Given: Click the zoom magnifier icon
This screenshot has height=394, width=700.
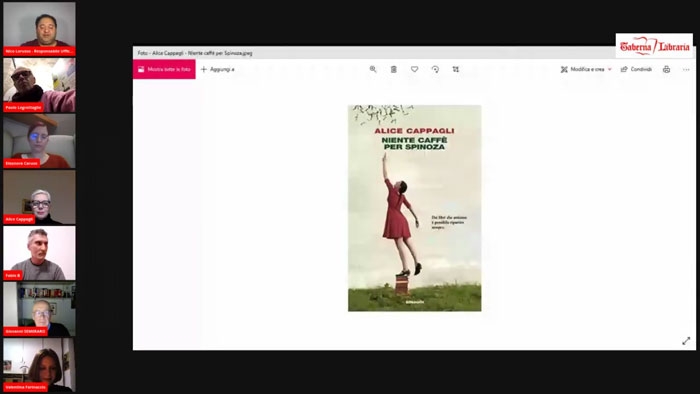Looking at the screenshot, I should [x=373, y=69].
